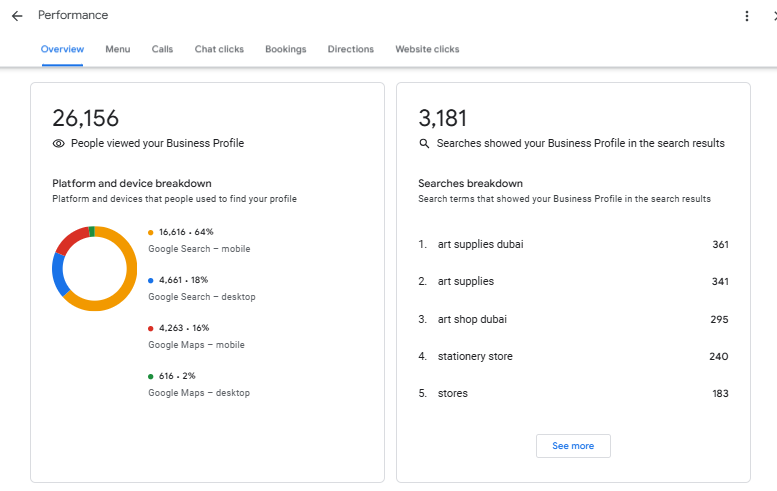The height and width of the screenshot is (491, 777).
Task: Click 'Platform and device breakdown' heading
Action: pyautogui.click(x=132, y=183)
